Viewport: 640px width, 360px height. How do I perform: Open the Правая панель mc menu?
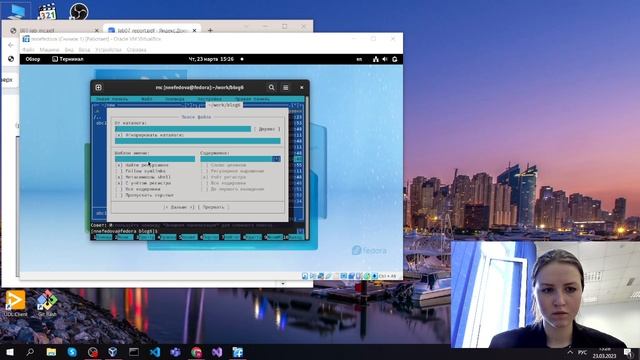[252, 99]
